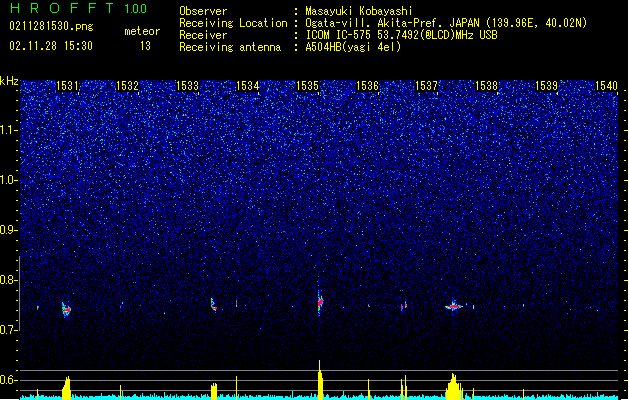Click the 1531 time marker
Viewport: 629px width, 400px height.
(x=67, y=86)
